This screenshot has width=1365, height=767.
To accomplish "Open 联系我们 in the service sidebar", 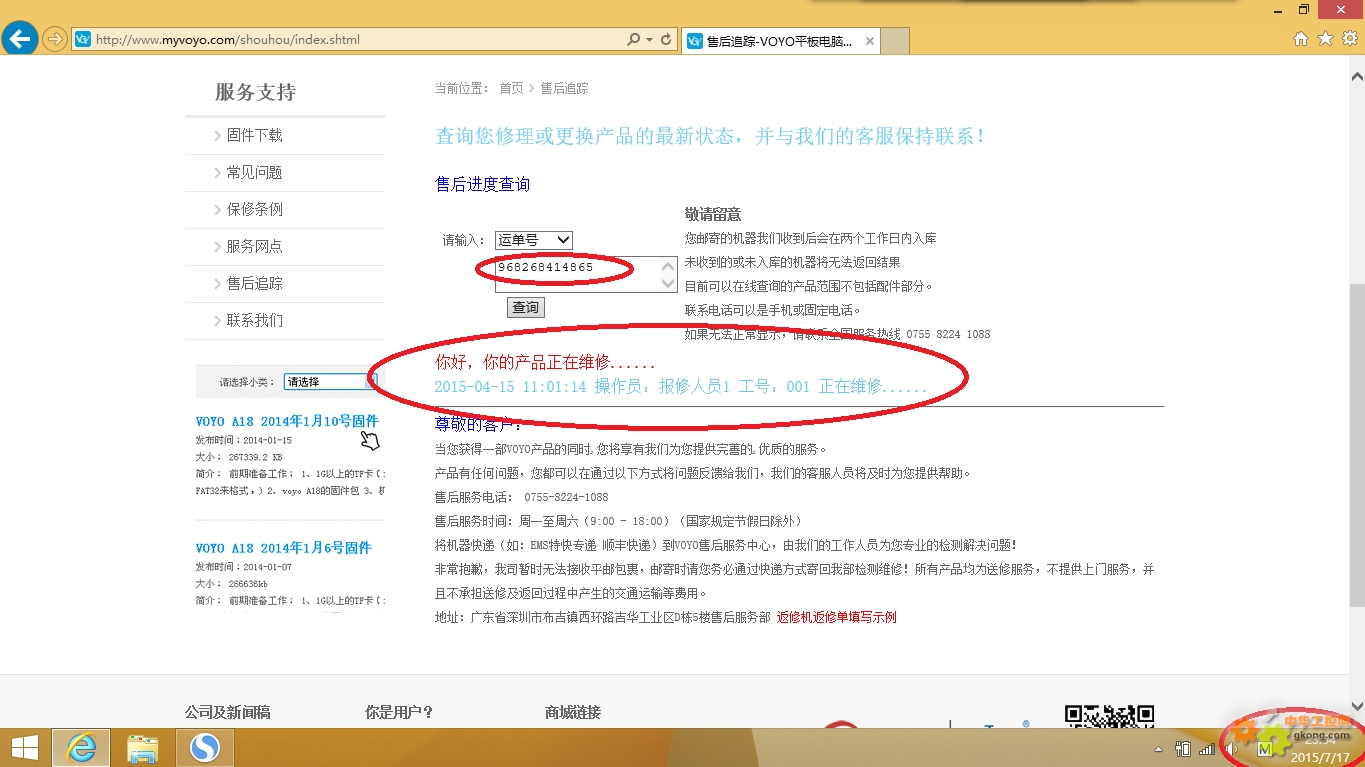I will pyautogui.click(x=254, y=320).
